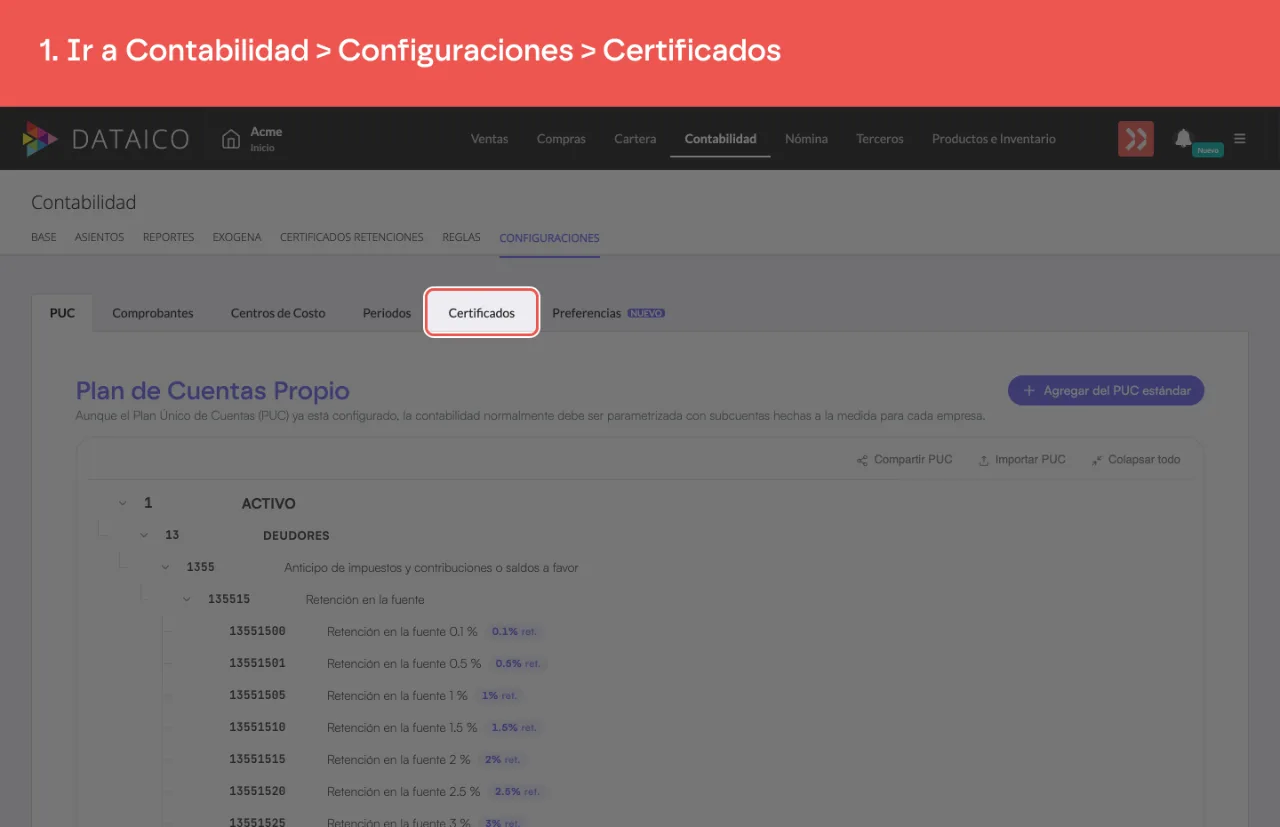Screen dimensions: 1280x827
Task: Switch to the REGLAS sub-tab
Action: [x=461, y=238]
